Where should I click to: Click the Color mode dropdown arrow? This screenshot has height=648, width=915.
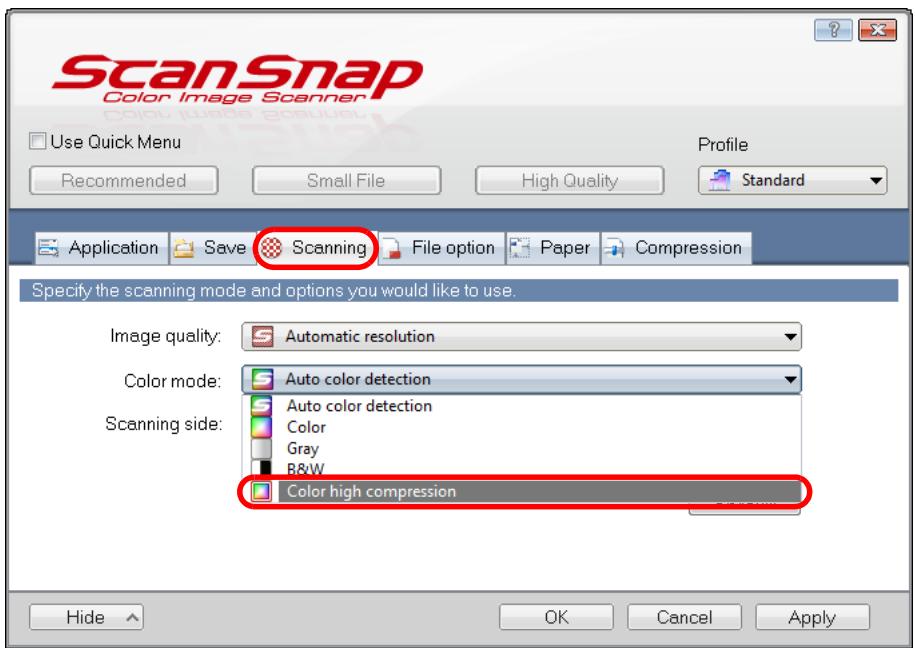coord(790,380)
